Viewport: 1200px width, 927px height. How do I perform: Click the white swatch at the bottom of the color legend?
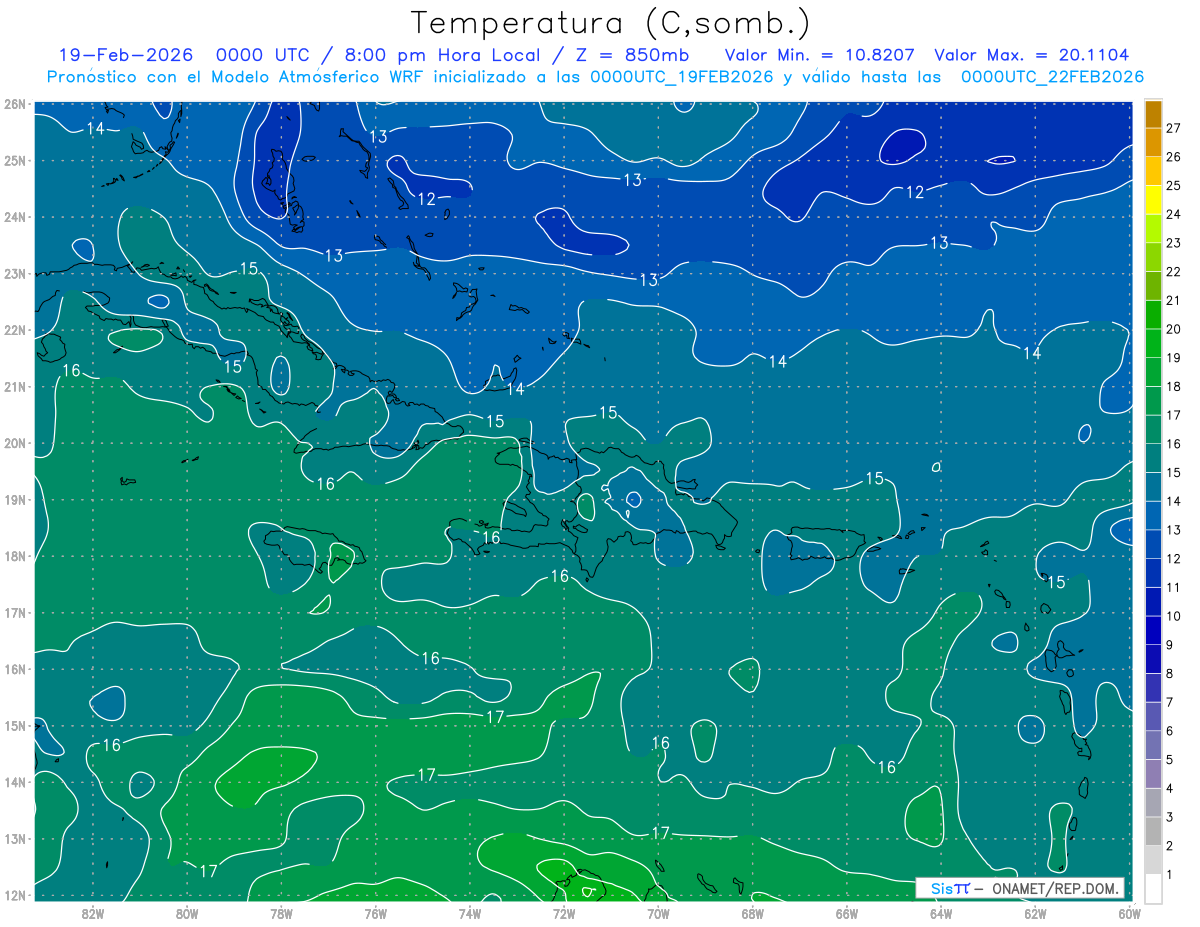[1153, 888]
